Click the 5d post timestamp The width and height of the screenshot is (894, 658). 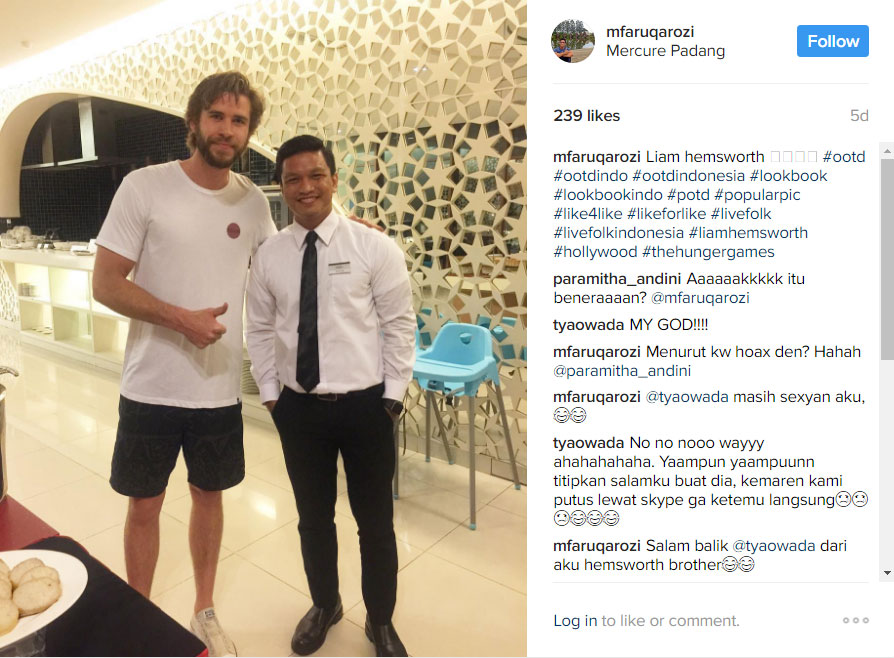[x=859, y=116]
